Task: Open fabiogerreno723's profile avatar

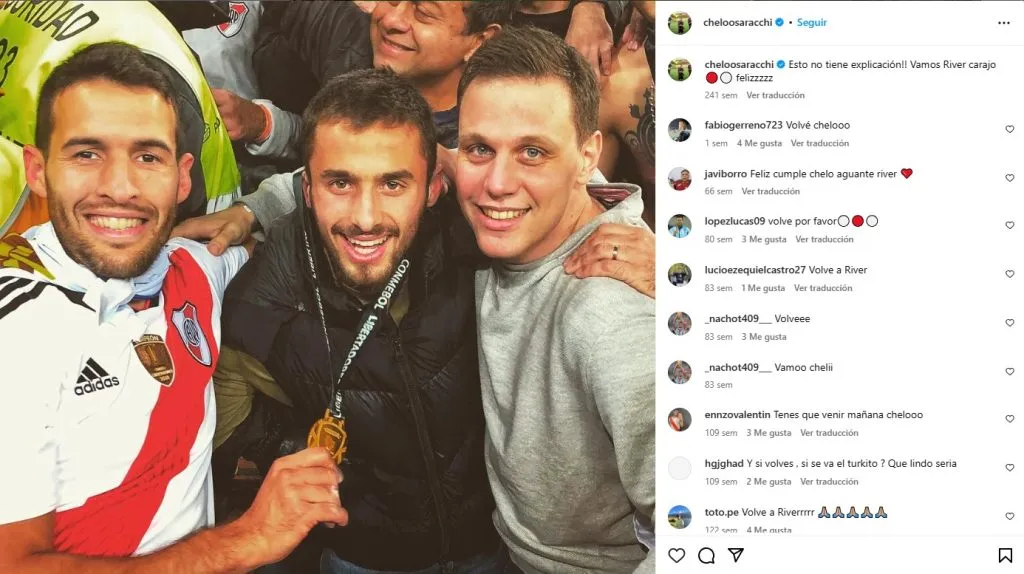Action: [x=680, y=130]
